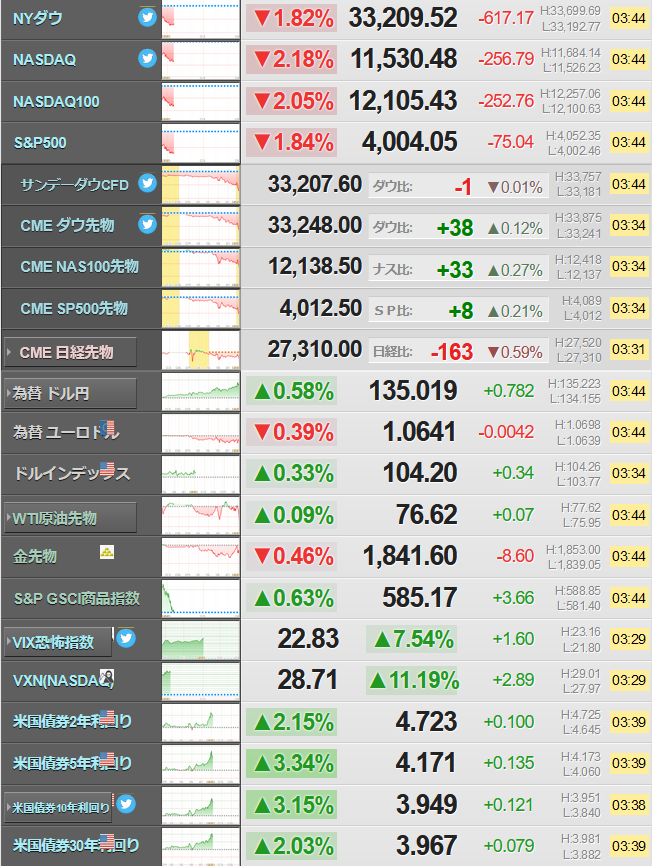Click S&P GSCI value 585.17
The height and width of the screenshot is (866, 652).
pos(420,598)
